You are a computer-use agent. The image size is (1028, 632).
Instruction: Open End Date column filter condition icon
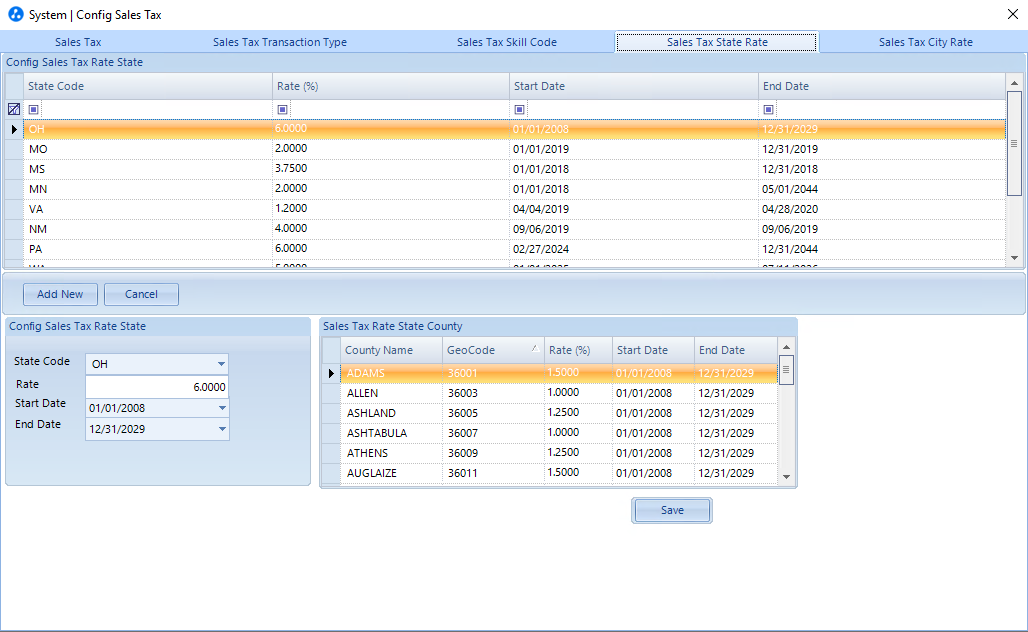click(x=768, y=109)
